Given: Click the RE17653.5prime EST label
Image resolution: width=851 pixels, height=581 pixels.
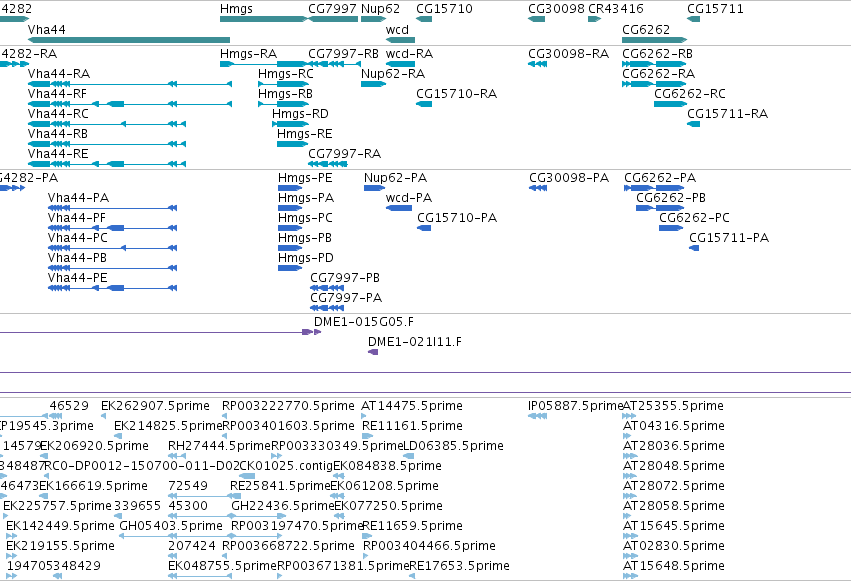Looking at the screenshot, I should point(460,566).
